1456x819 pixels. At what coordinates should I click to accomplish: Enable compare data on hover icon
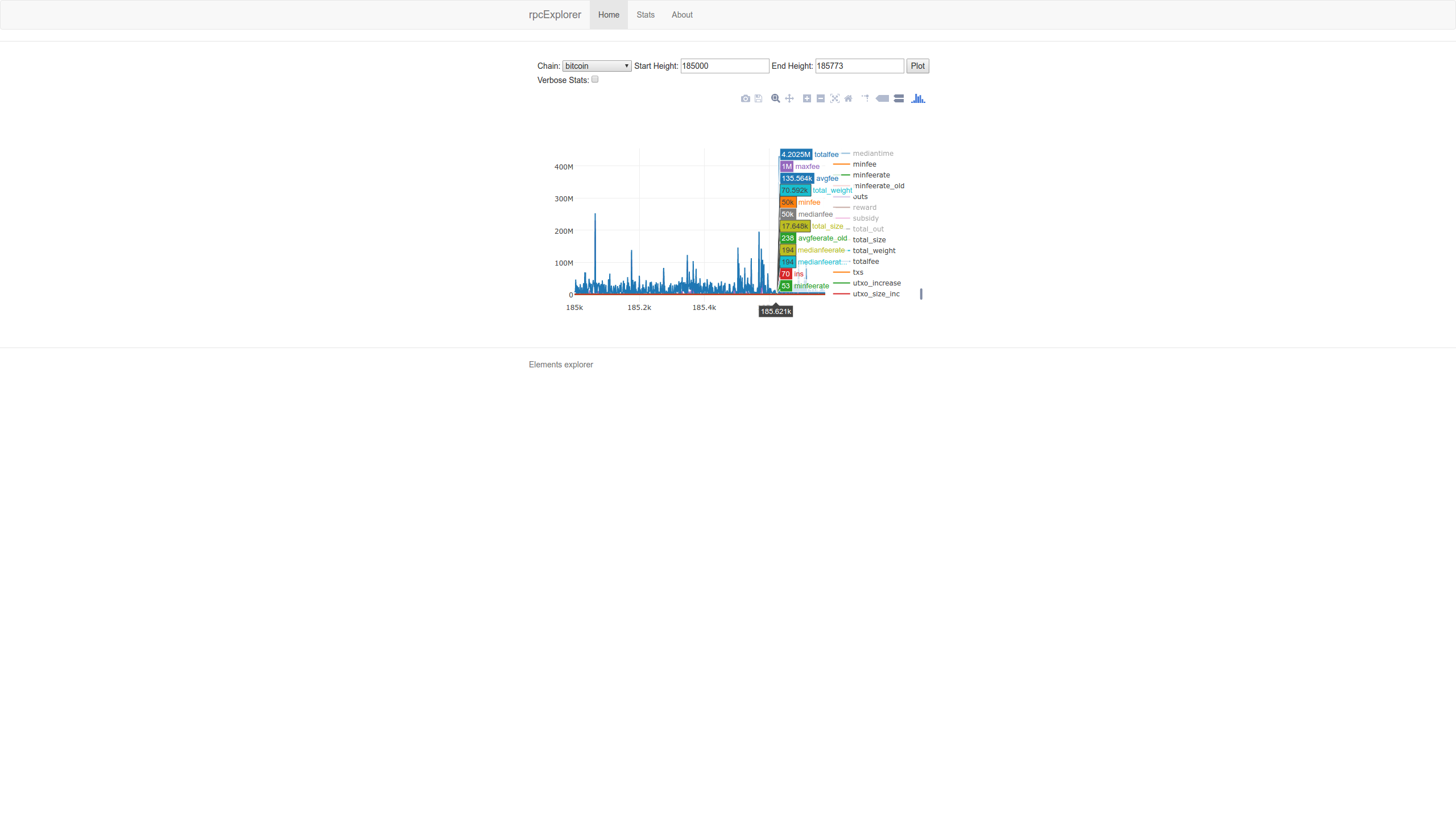pos(899,98)
